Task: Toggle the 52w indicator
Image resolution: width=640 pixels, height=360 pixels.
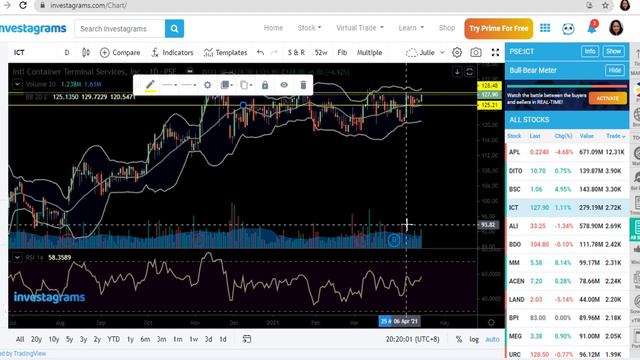Action: (x=321, y=53)
